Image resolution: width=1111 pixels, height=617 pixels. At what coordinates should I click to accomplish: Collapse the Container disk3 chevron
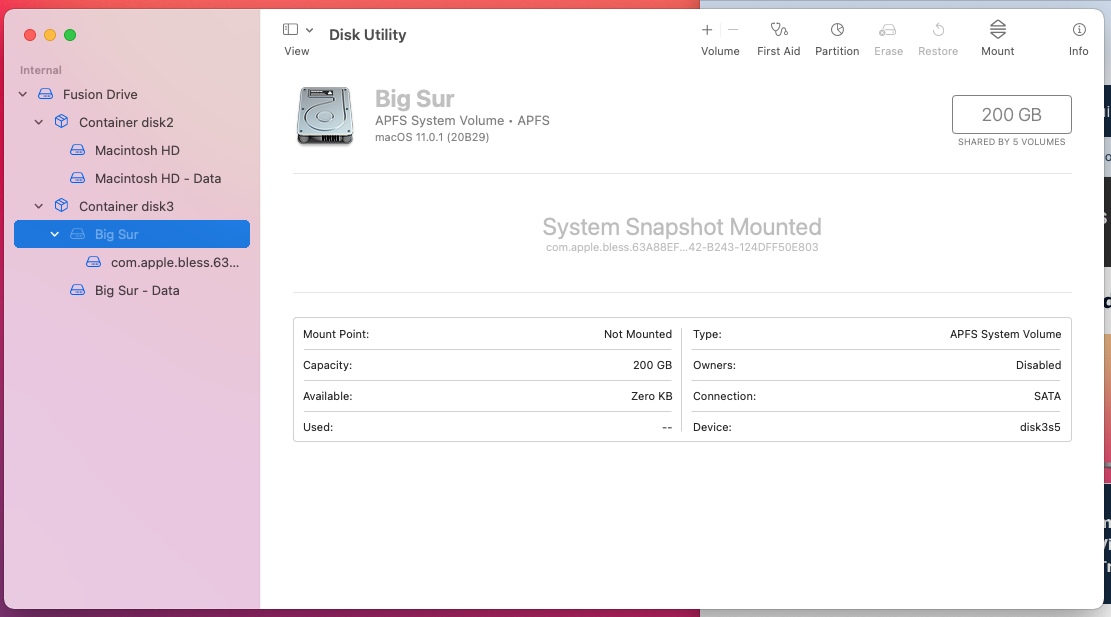pyautogui.click(x=39, y=206)
